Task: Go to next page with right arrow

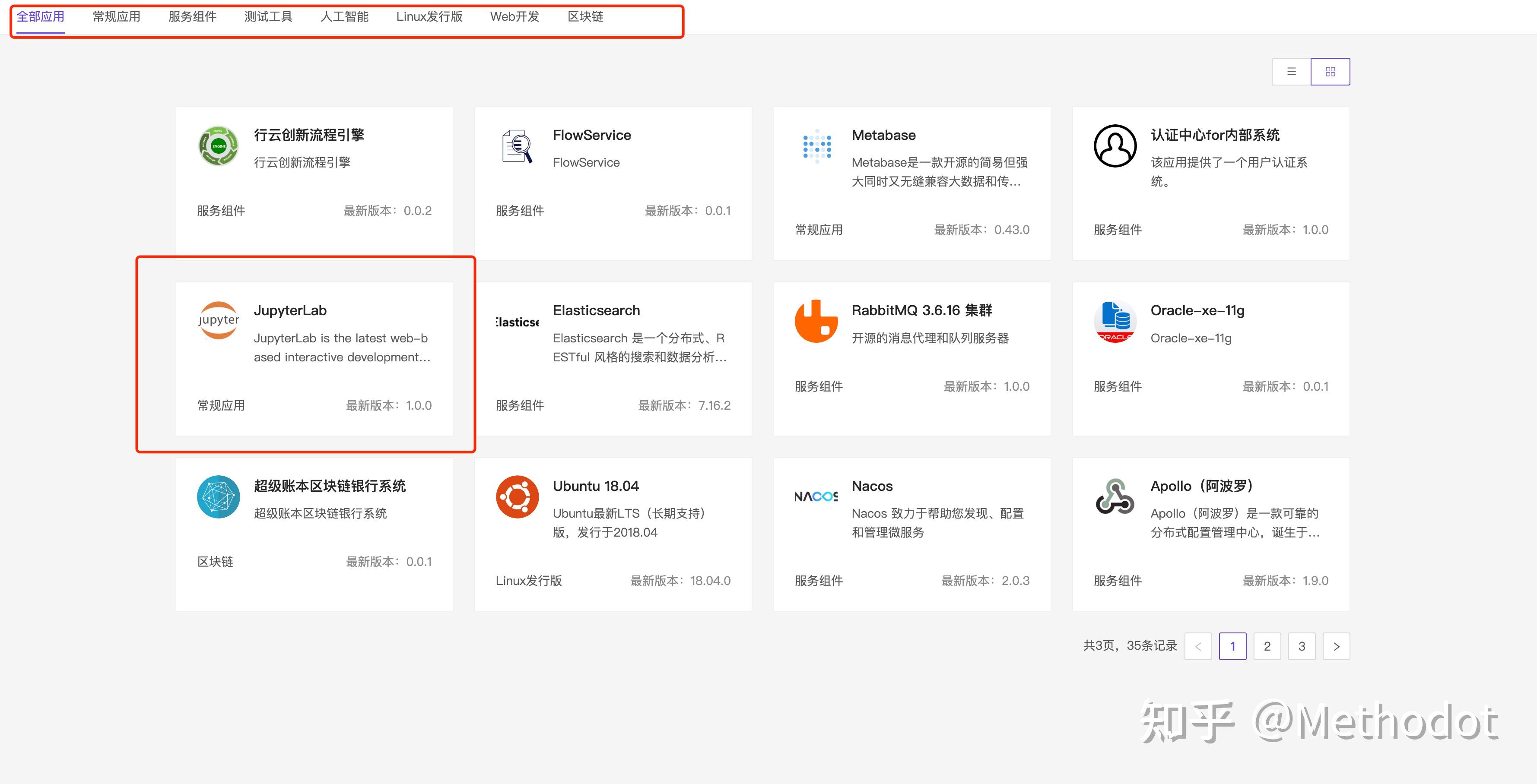Action: [x=1336, y=646]
